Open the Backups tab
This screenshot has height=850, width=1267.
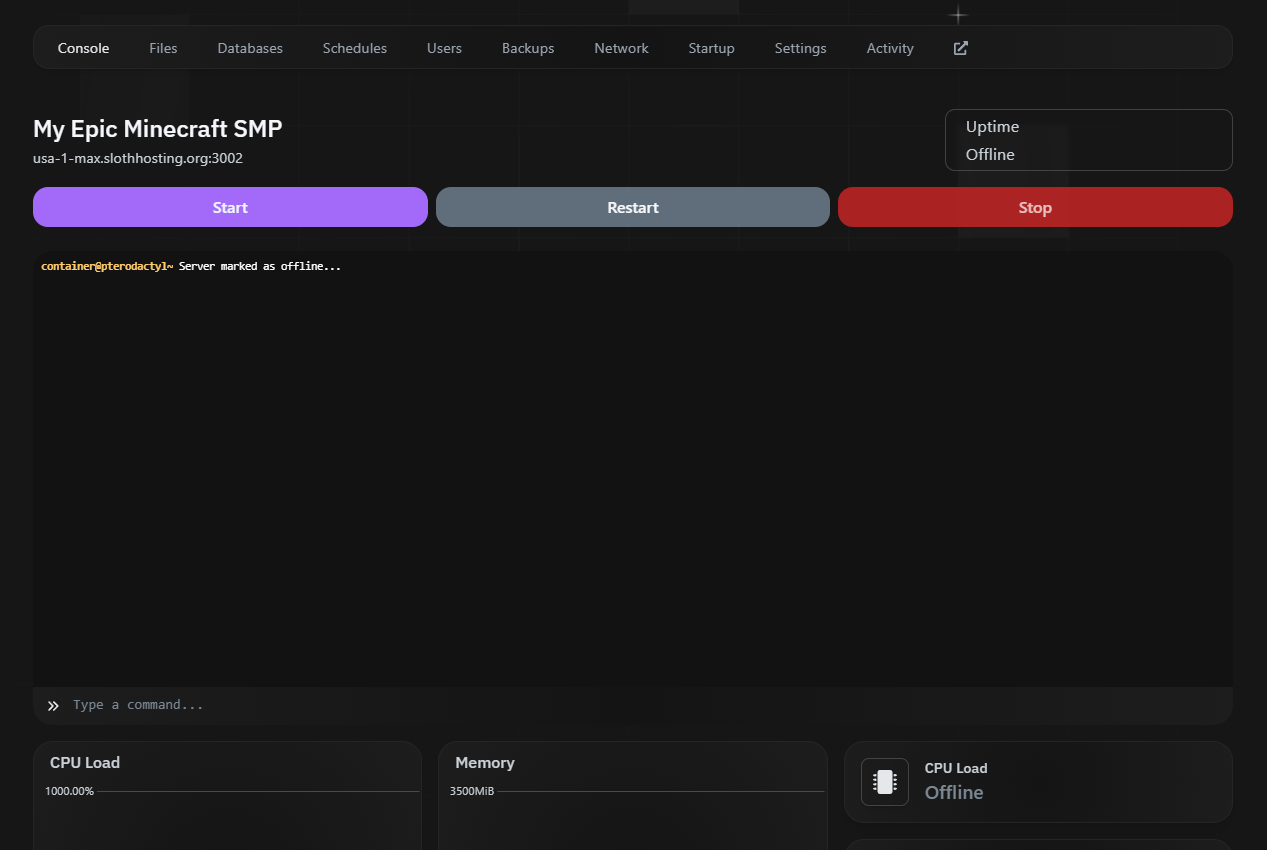(x=527, y=48)
